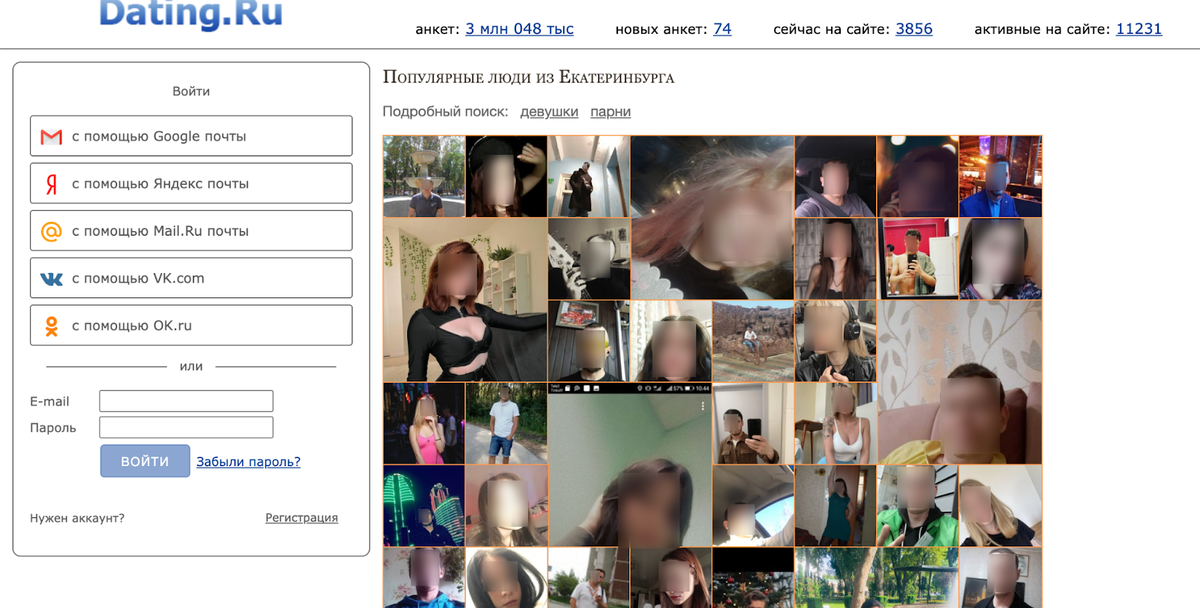Click Популярные люди из Екатеринбурга heading
The width and height of the screenshot is (1200, 608).
(x=528, y=77)
